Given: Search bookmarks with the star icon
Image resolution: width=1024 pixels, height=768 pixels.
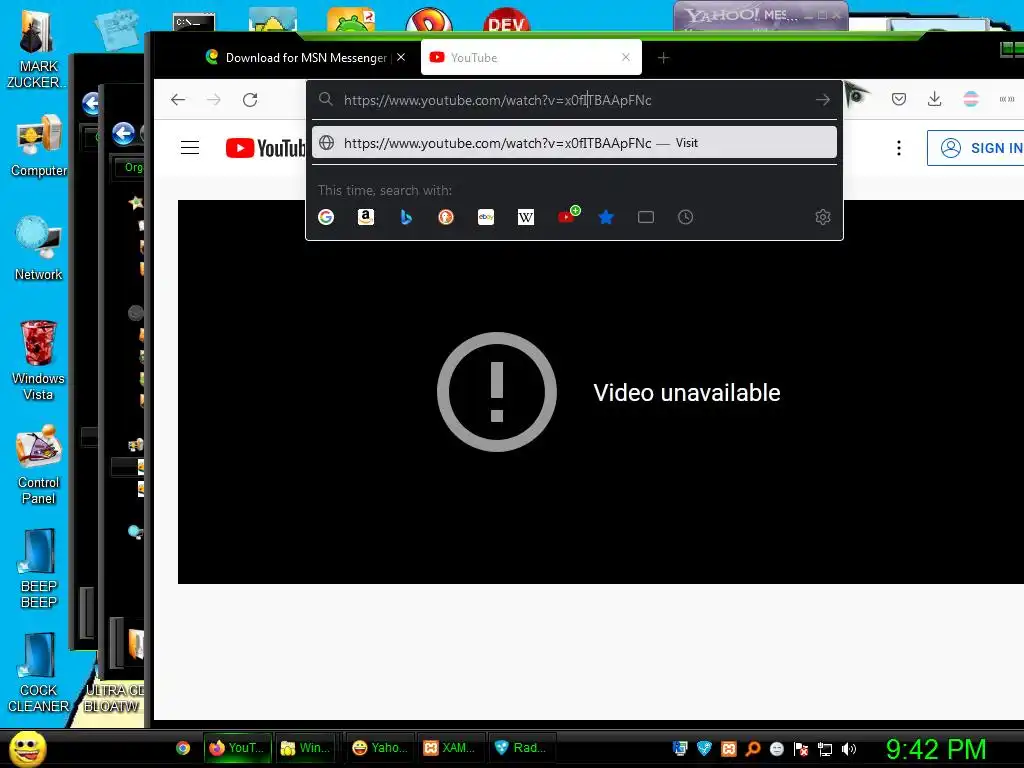Looking at the screenshot, I should click(x=606, y=217).
